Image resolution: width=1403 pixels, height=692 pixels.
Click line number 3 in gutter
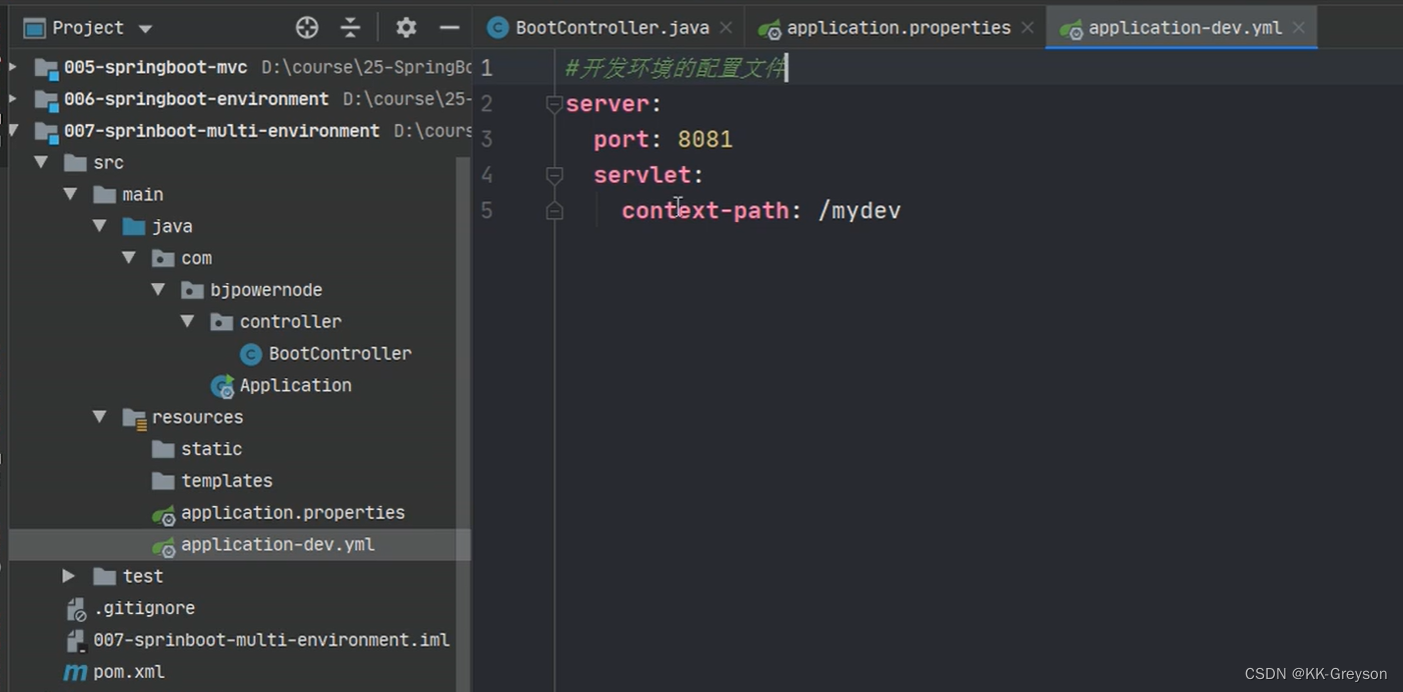click(487, 139)
